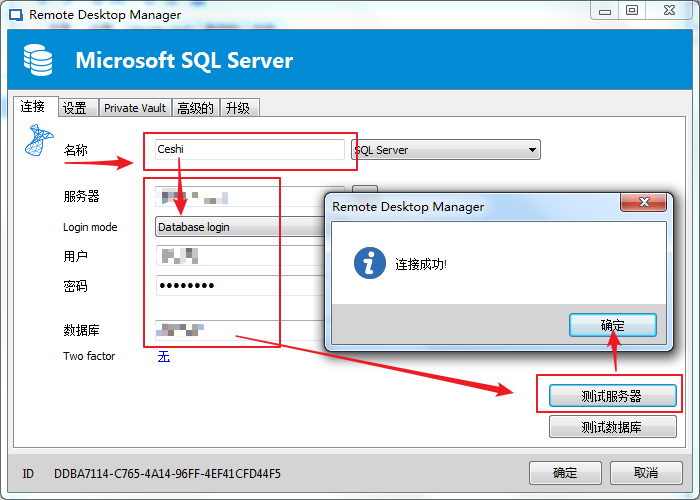Open the 高级的 tab
Screen dimensions: 700x500
[196, 108]
